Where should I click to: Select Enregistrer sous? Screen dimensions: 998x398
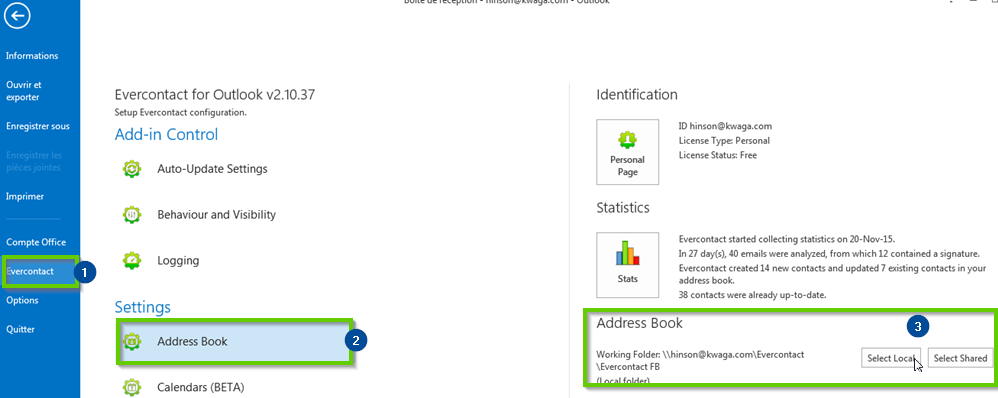point(38,126)
